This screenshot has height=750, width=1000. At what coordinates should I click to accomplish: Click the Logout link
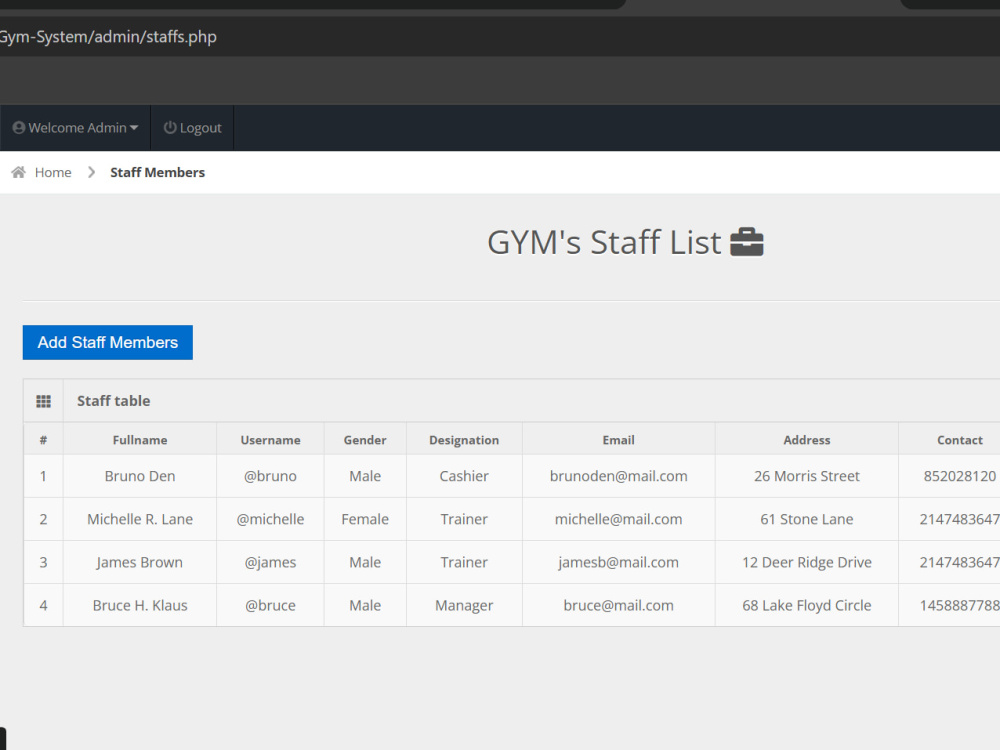click(192, 128)
